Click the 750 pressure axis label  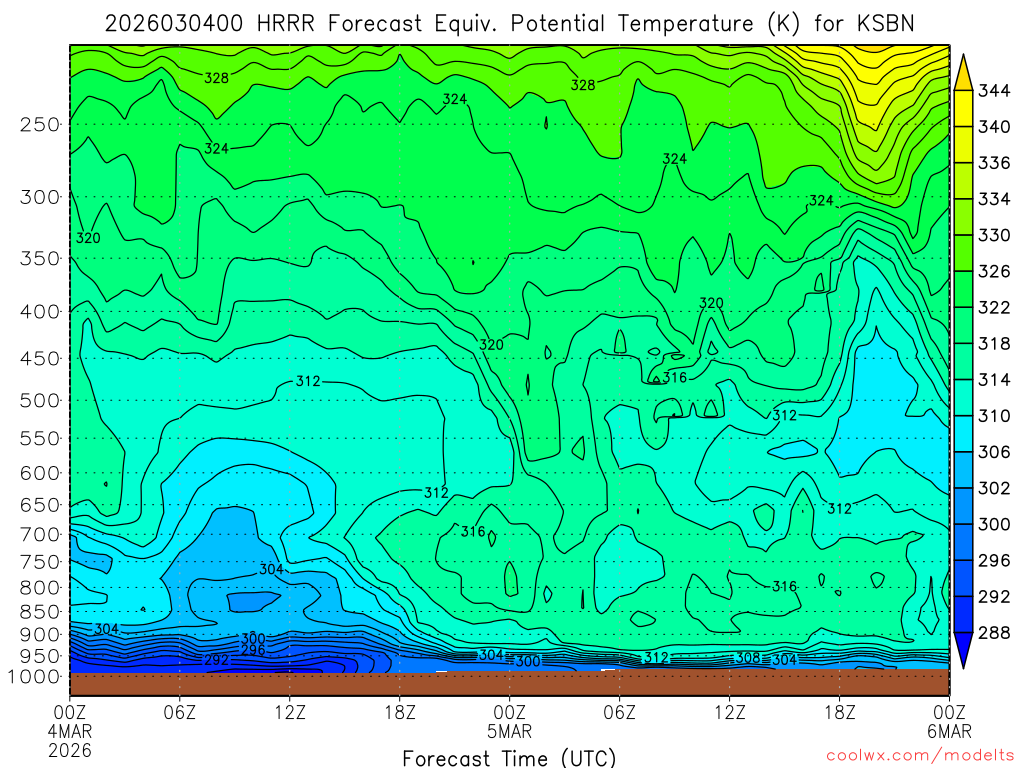point(40,562)
